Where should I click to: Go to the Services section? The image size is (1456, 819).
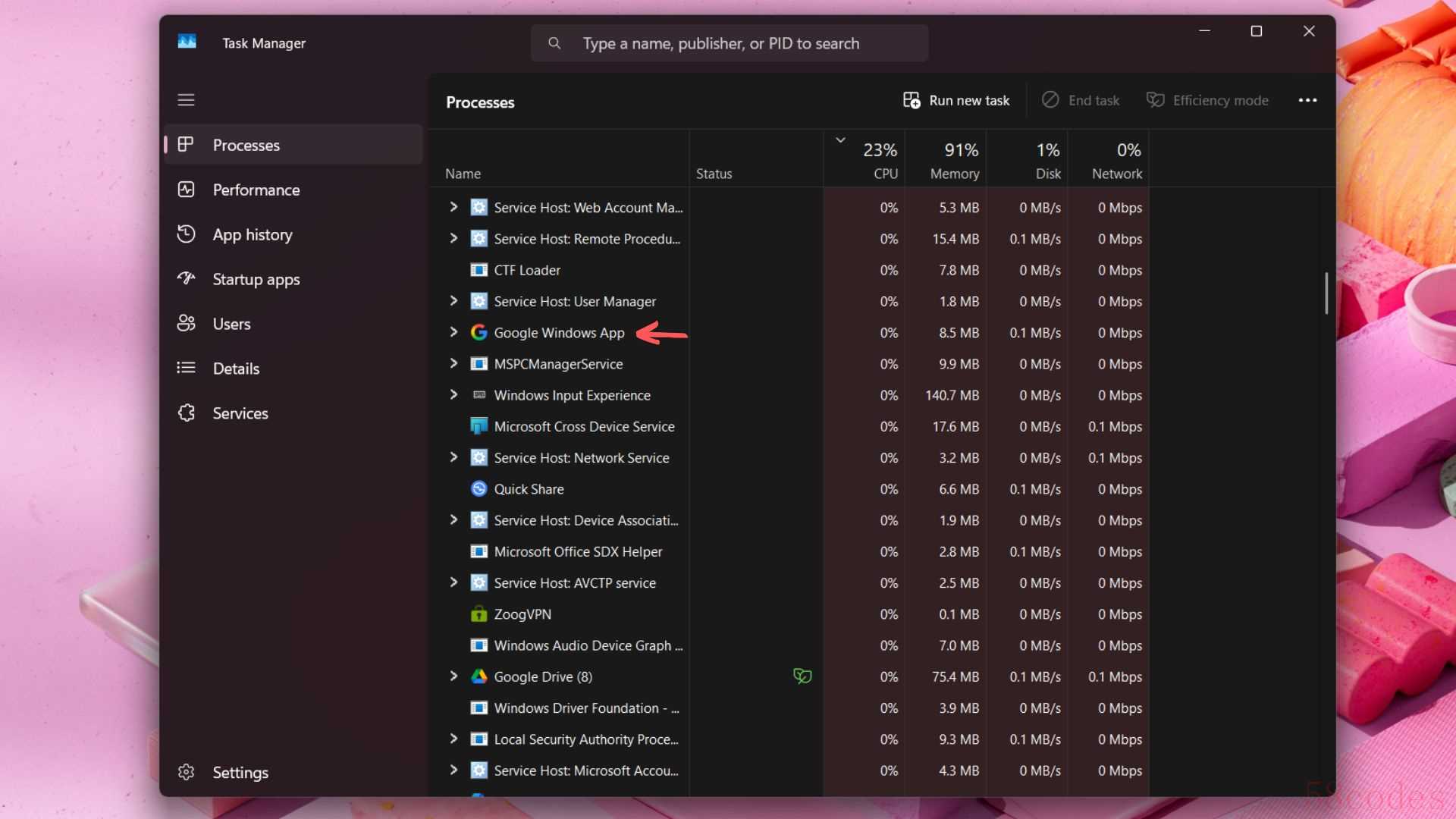[x=240, y=413]
